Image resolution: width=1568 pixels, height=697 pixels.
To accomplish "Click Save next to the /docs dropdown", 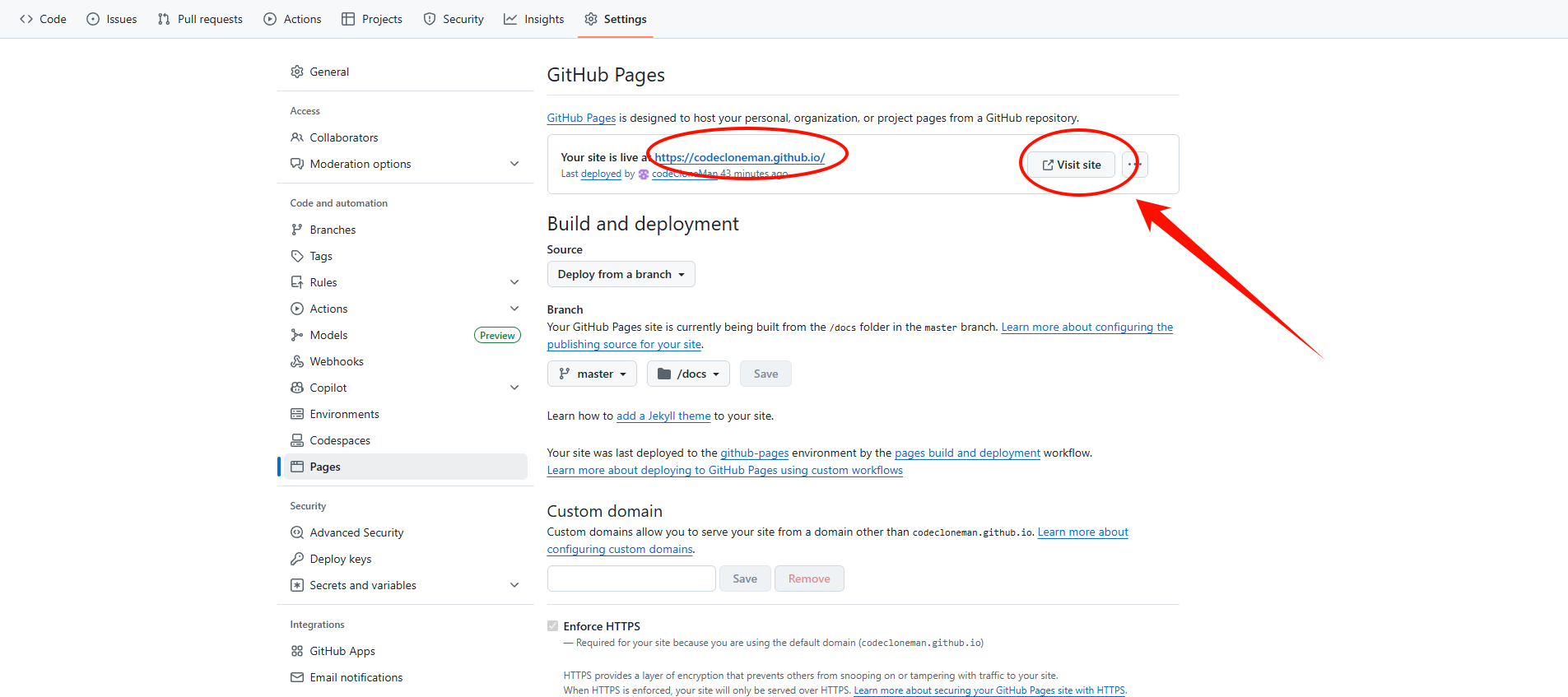I will [x=765, y=374].
